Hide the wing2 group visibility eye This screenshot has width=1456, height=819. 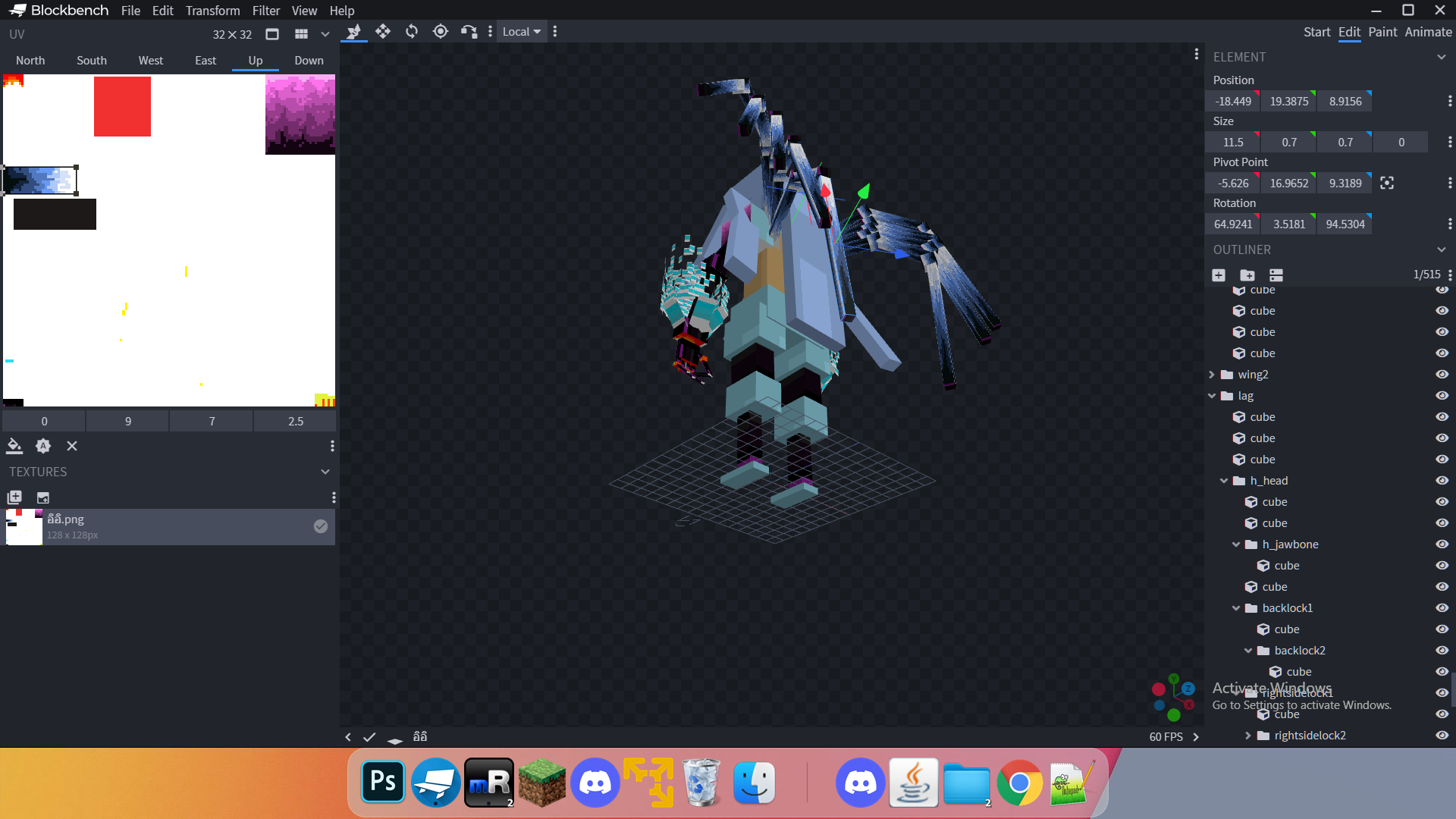click(1442, 375)
